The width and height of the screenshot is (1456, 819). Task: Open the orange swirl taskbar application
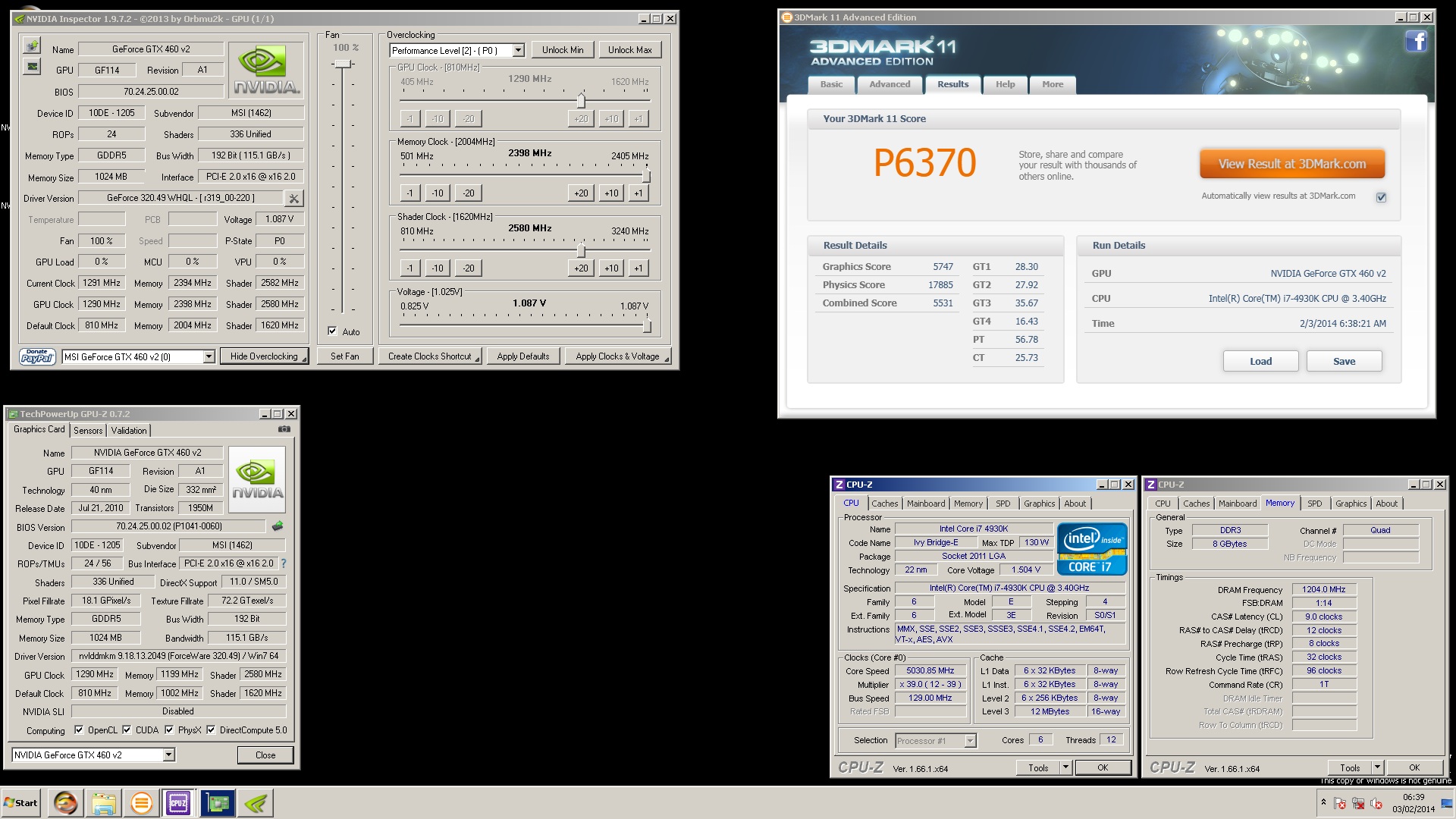click(x=65, y=803)
